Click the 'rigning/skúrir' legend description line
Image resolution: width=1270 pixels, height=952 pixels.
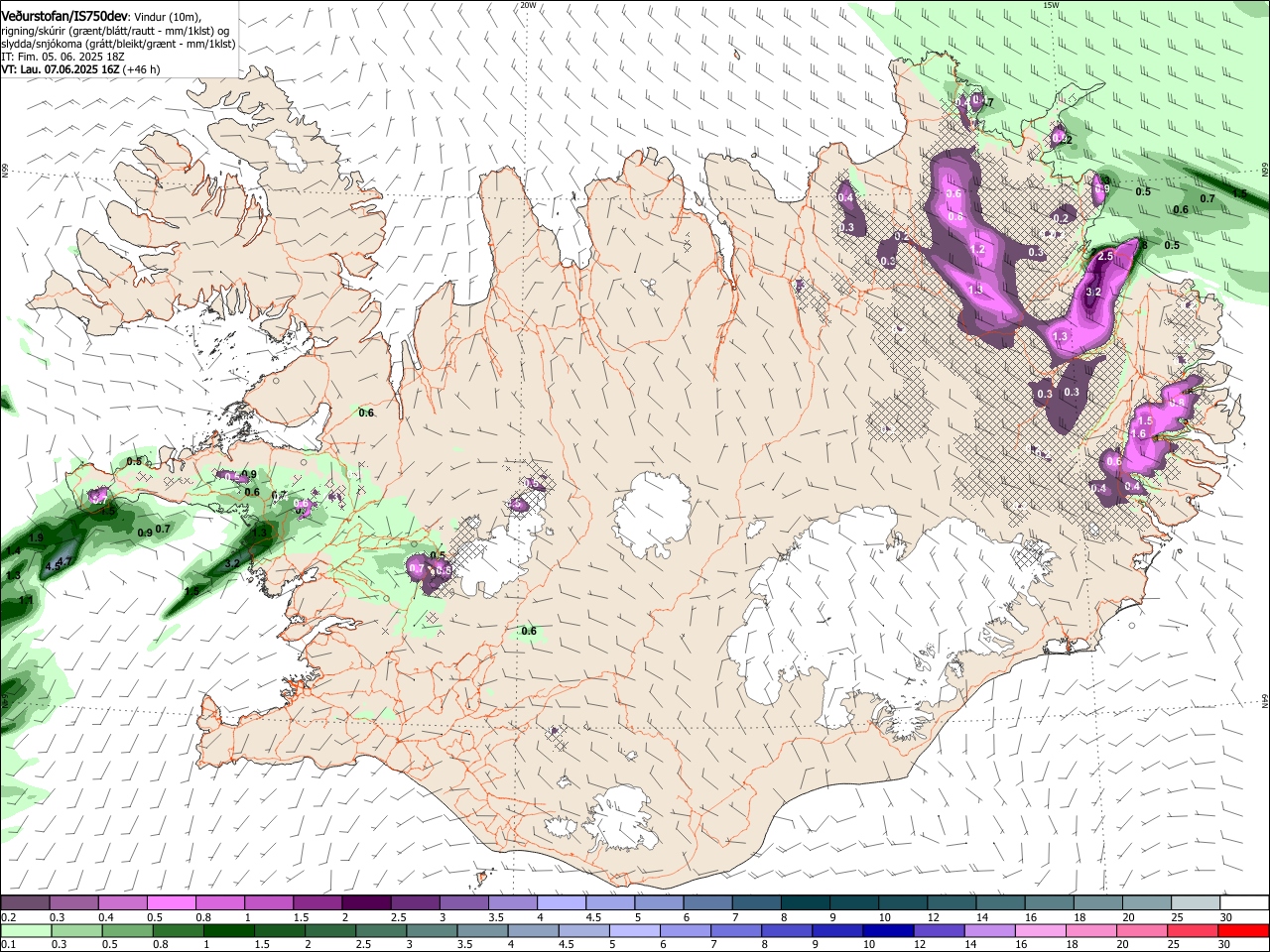(115, 31)
